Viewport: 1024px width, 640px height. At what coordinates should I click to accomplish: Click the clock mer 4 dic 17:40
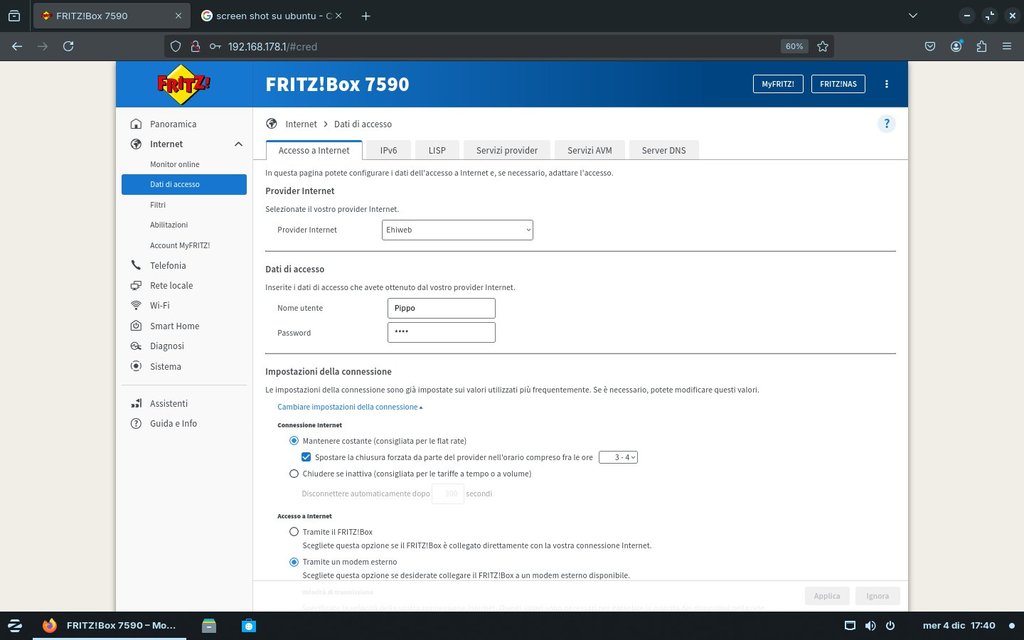point(959,626)
